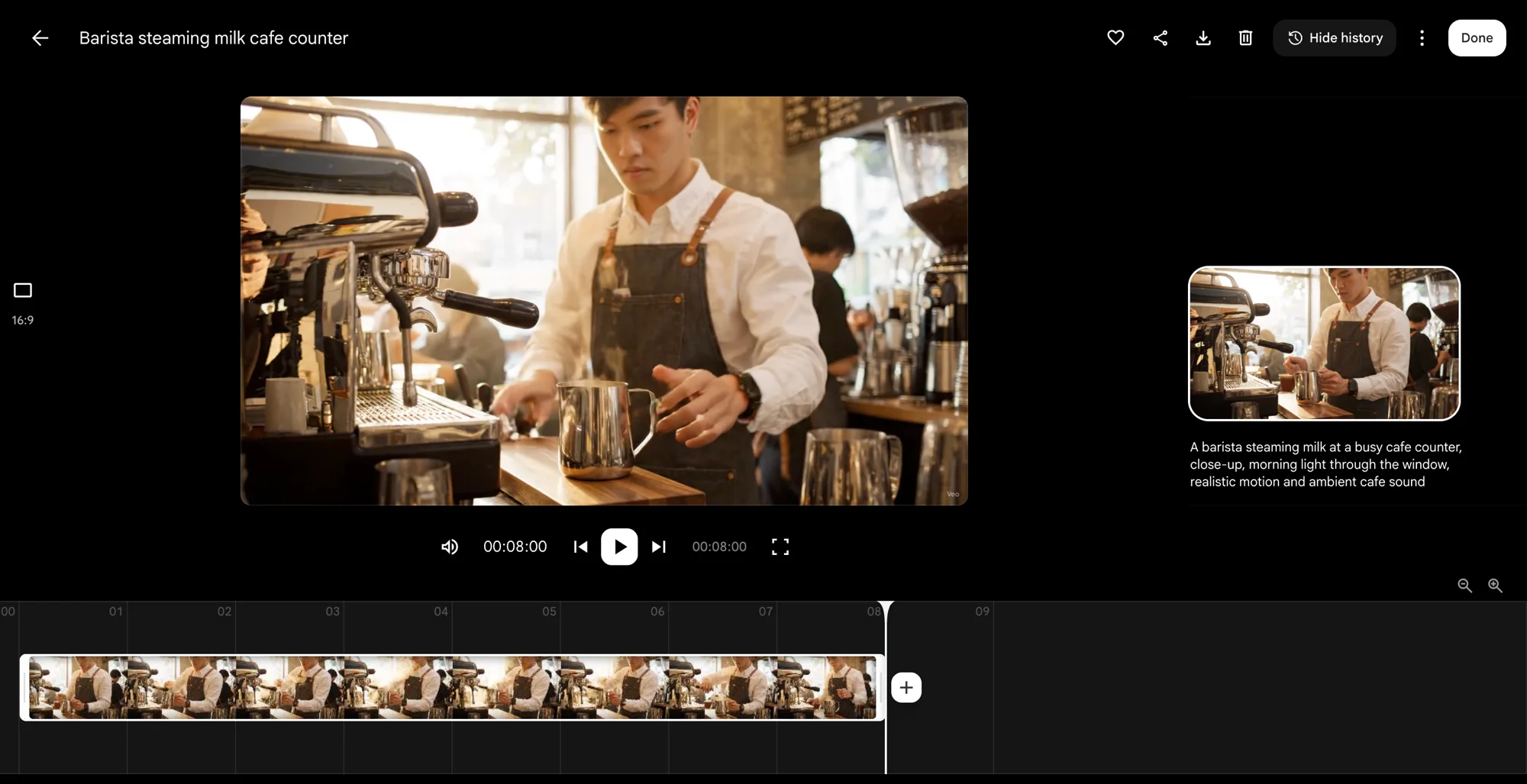The height and width of the screenshot is (784, 1527).
Task: Zoom out the timeline
Action: (x=1464, y=586)
